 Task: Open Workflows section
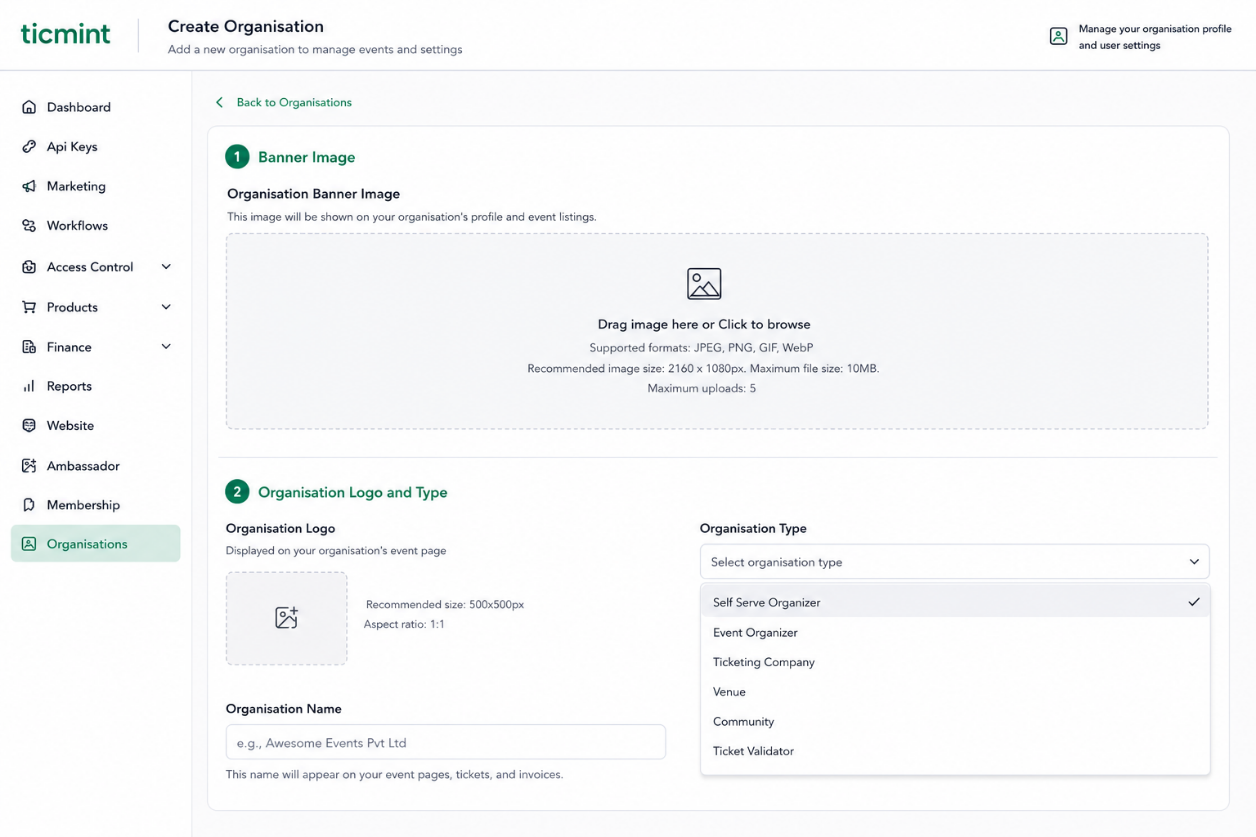[96, 226]
